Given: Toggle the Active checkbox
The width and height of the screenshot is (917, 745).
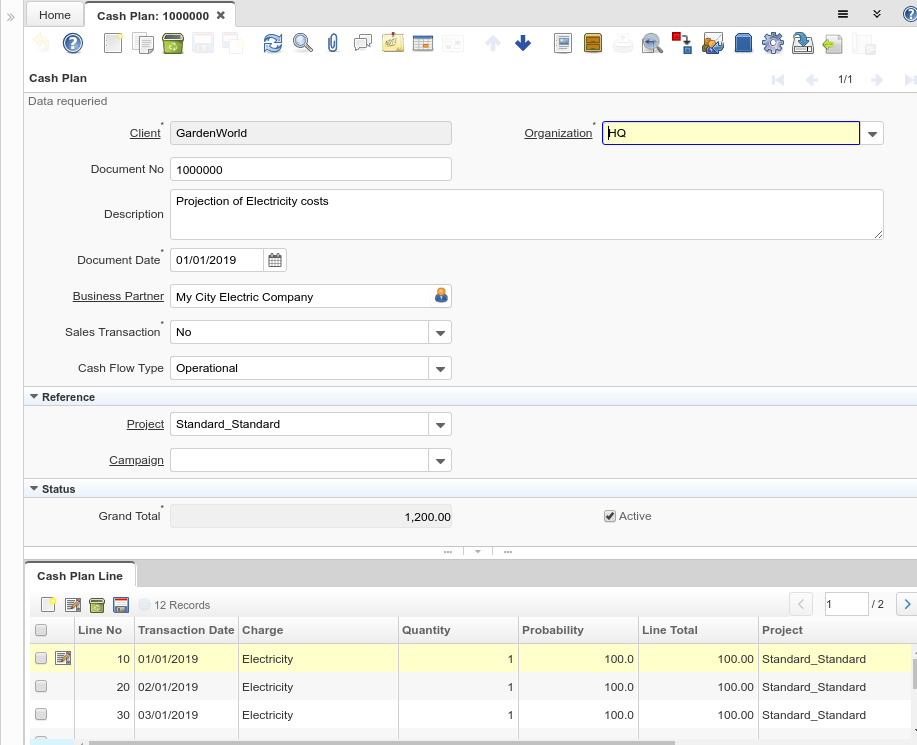Looking at the screenshot, I should [610, 516].
